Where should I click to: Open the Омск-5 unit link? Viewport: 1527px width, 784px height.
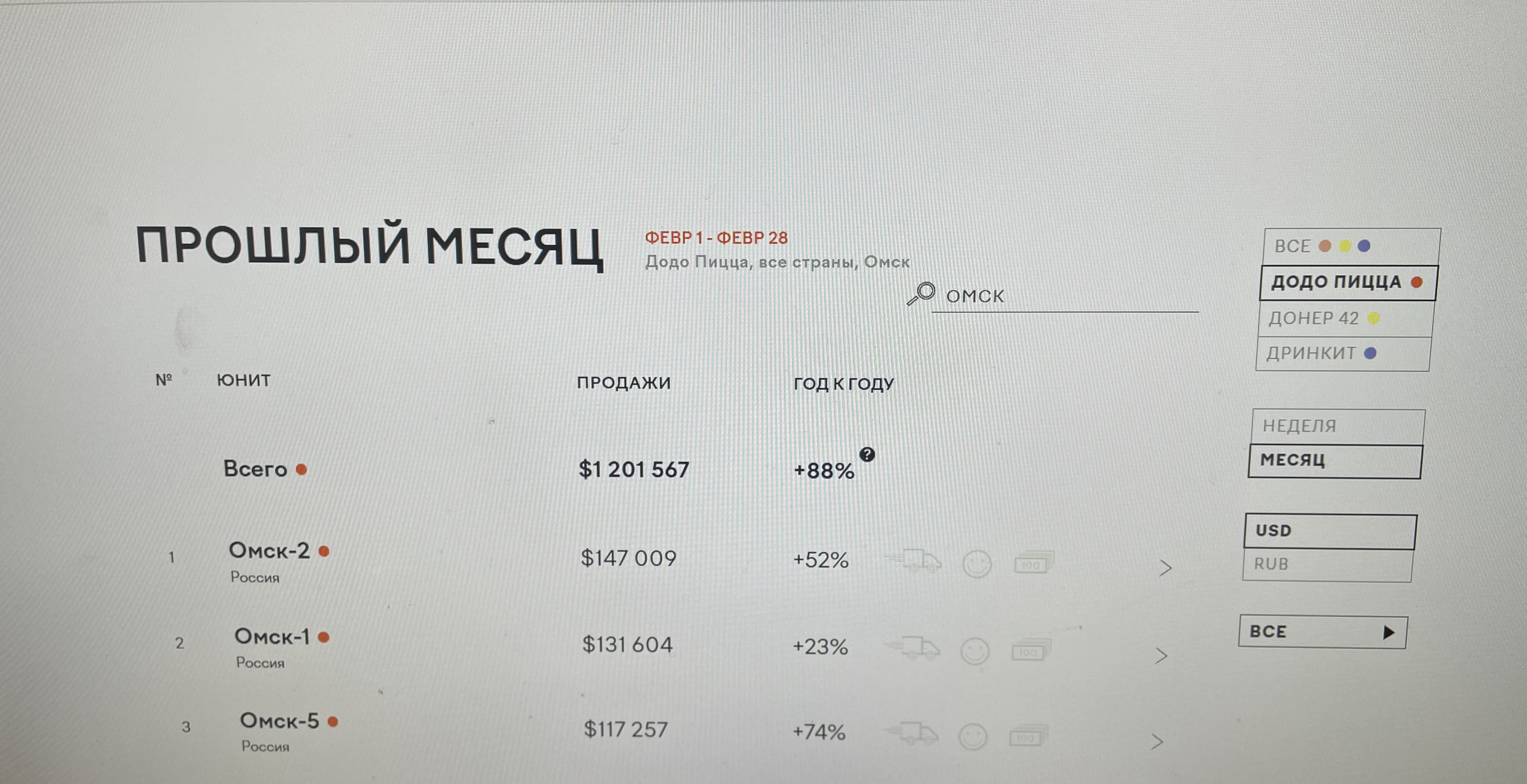point(279,721)
